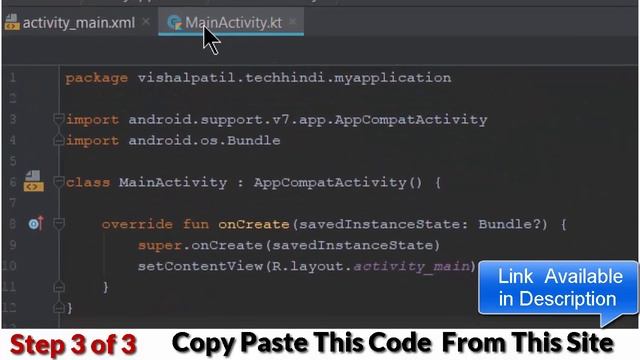Click android.os.Bundle import text

point(204,140)
